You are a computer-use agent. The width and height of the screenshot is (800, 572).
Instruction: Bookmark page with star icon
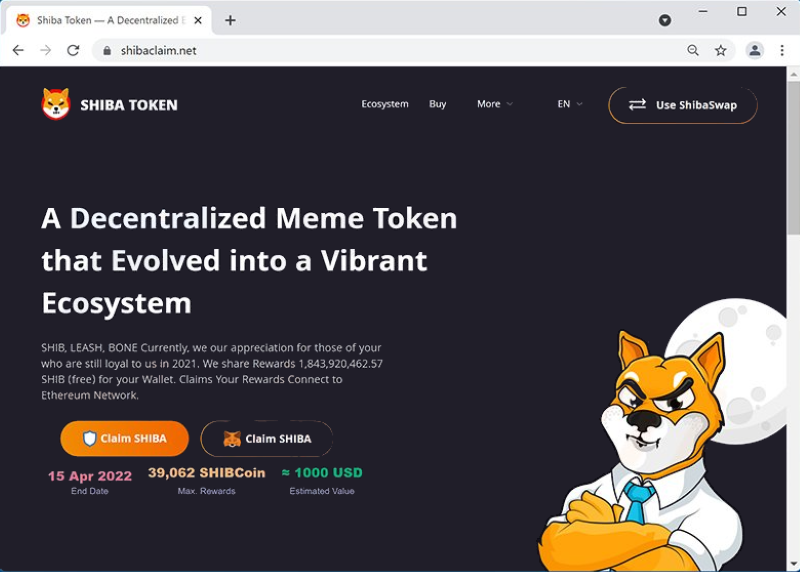[720, 50]
